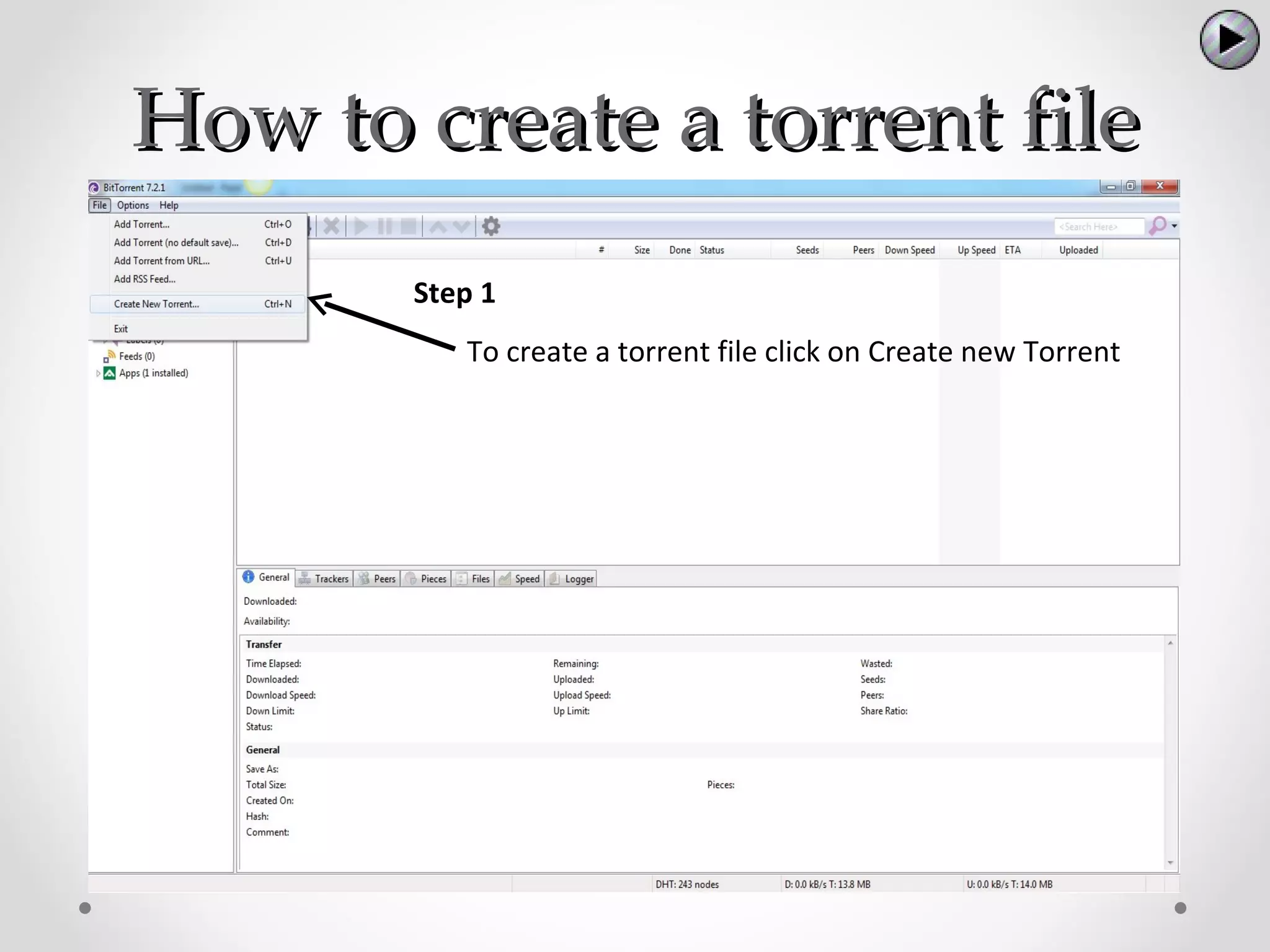The image size is (1270, 952).
Task: Select Apps (1 installed) in sidebar
Action: click(x=154, y=373)
